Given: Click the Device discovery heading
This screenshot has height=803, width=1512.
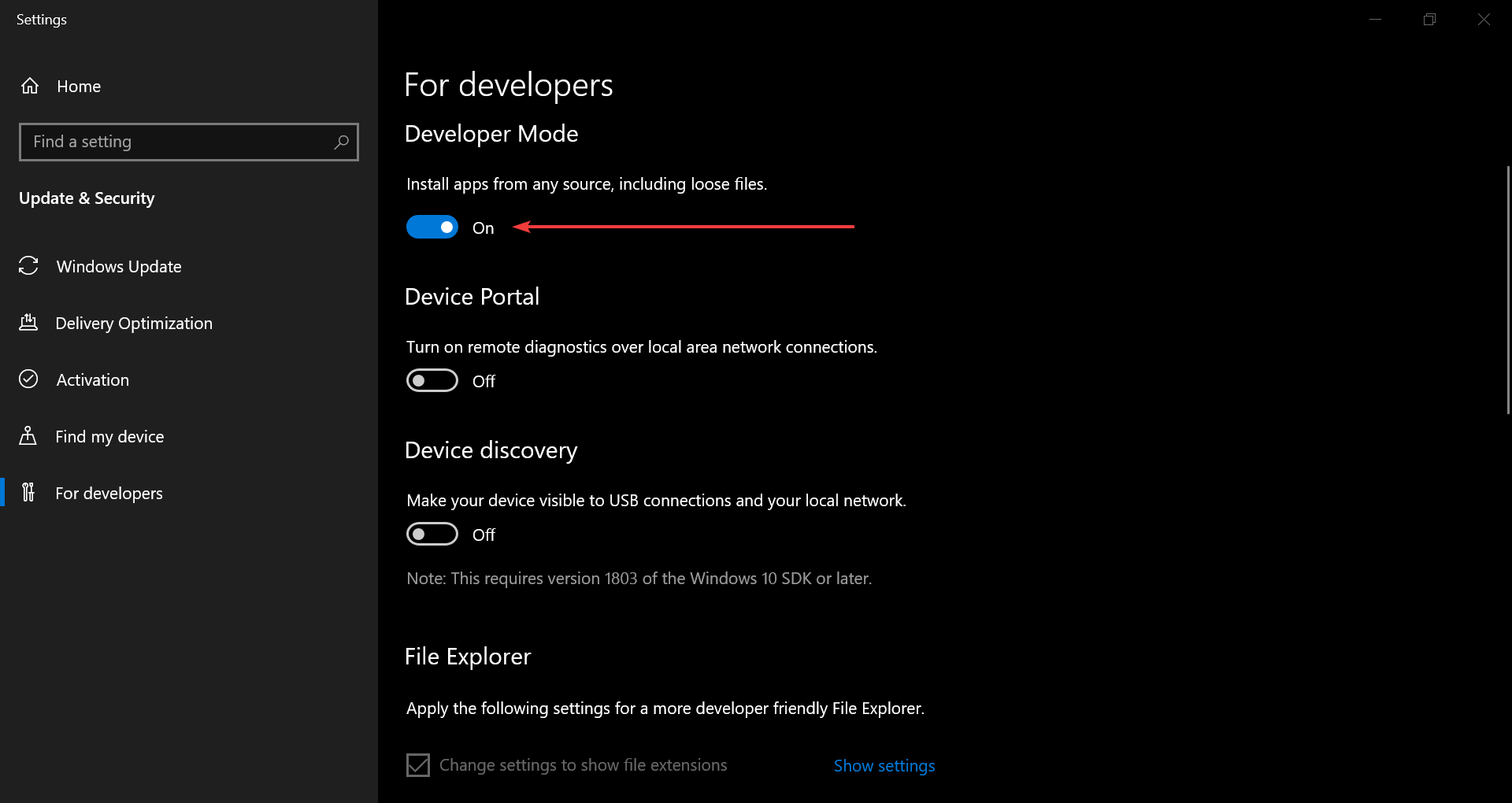Looking at the screenshot, I should click(x=491, y=451).
